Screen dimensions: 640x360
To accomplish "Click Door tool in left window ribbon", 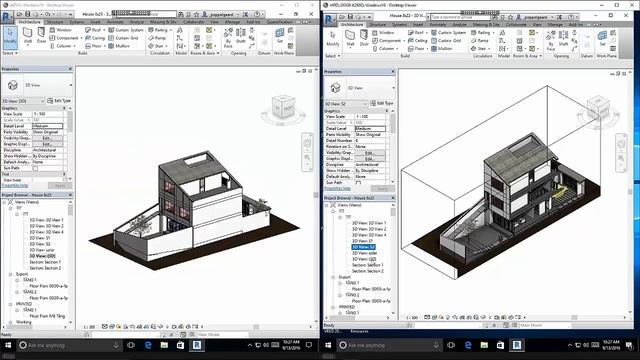I will [41, 36].
